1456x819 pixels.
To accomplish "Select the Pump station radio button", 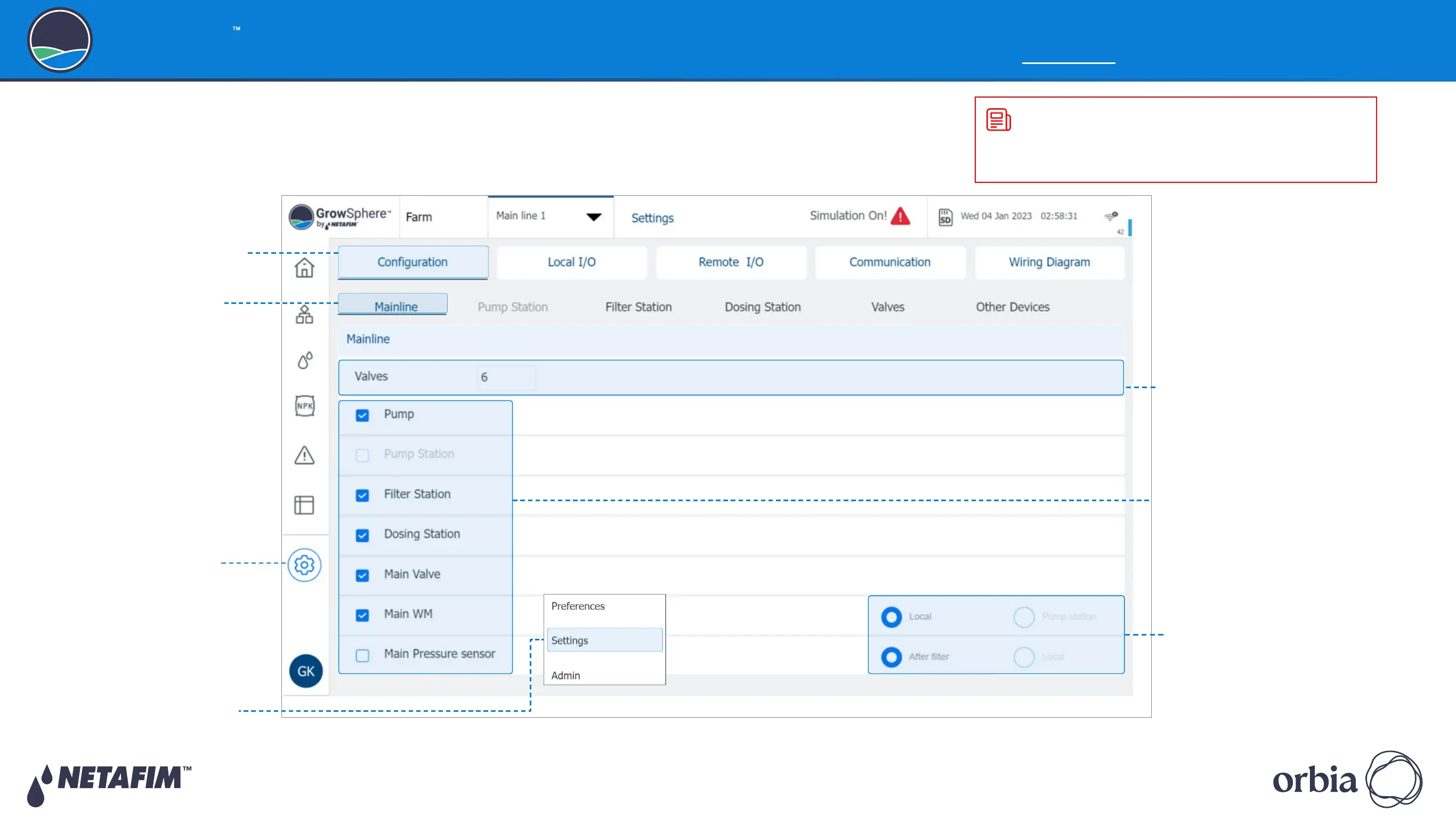I will point(1024,617).
